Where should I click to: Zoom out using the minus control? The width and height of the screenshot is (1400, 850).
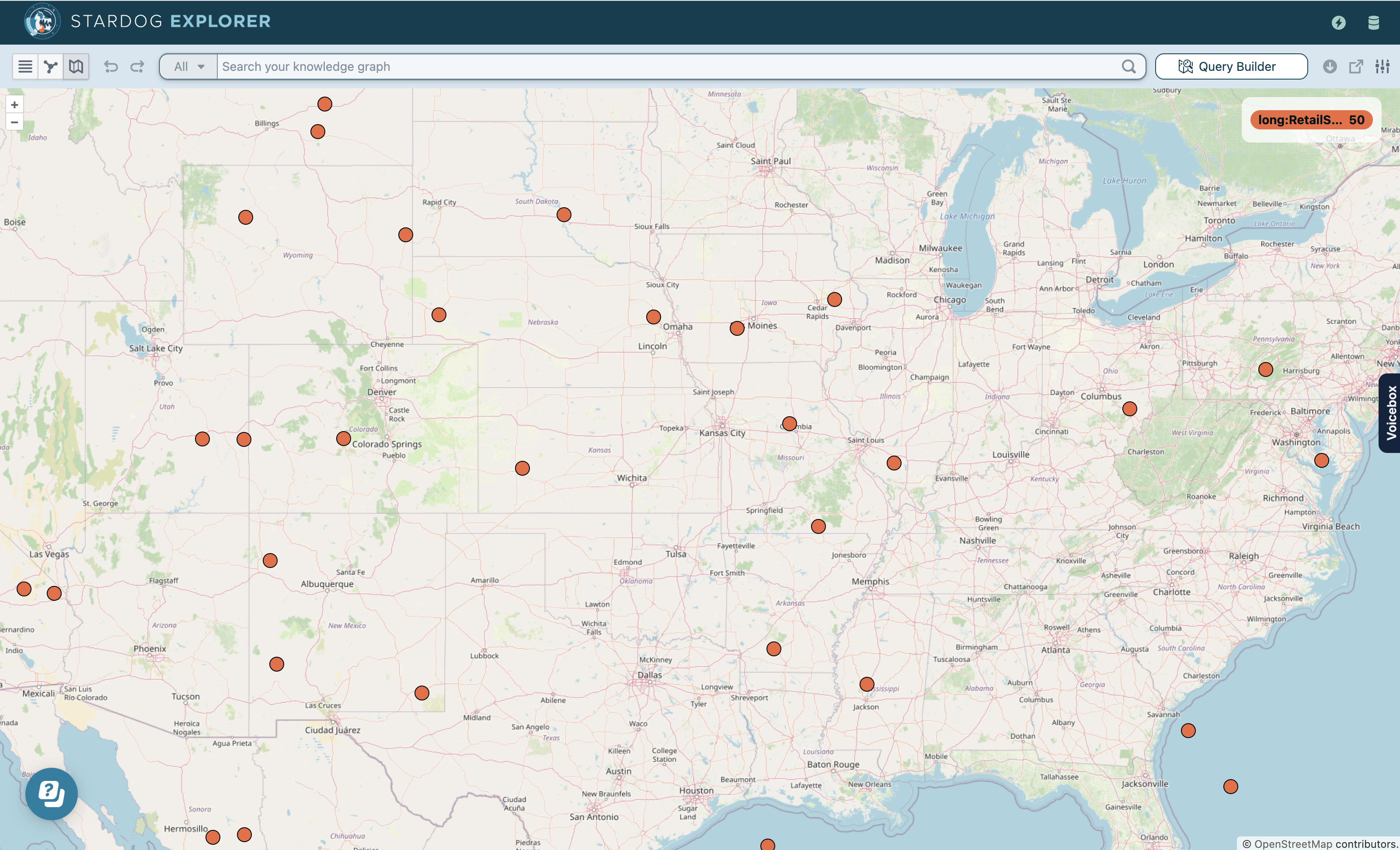(x=14, y=122)
